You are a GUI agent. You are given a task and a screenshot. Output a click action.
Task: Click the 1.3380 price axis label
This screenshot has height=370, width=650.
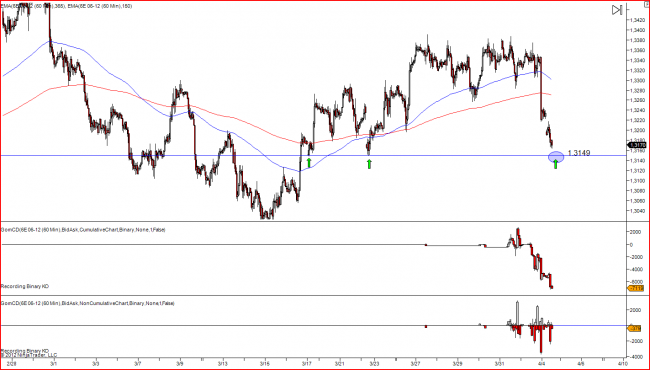click(x=638, y=40)
